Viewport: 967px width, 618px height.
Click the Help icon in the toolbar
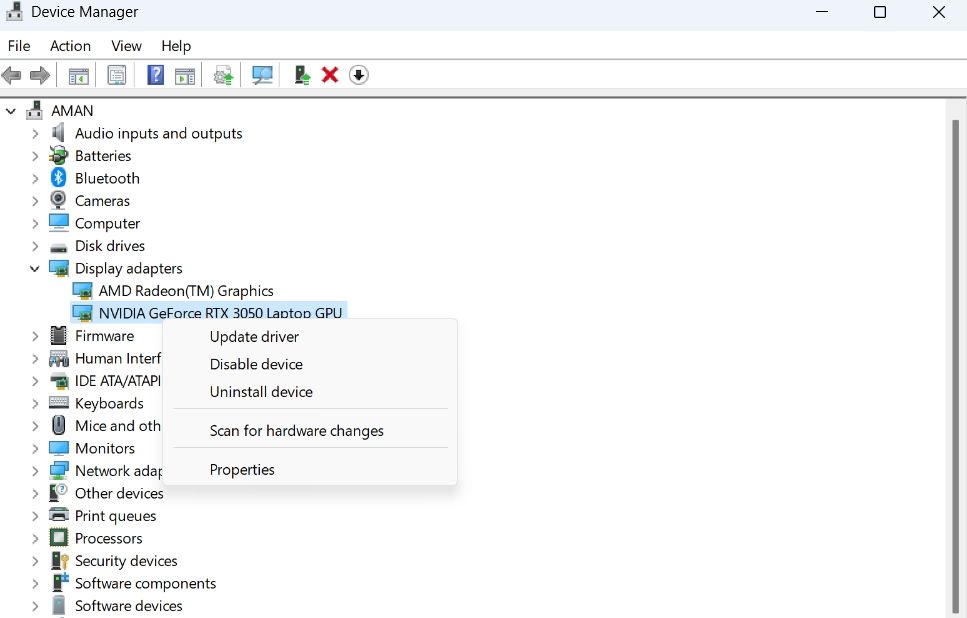[x=155, y=74]
